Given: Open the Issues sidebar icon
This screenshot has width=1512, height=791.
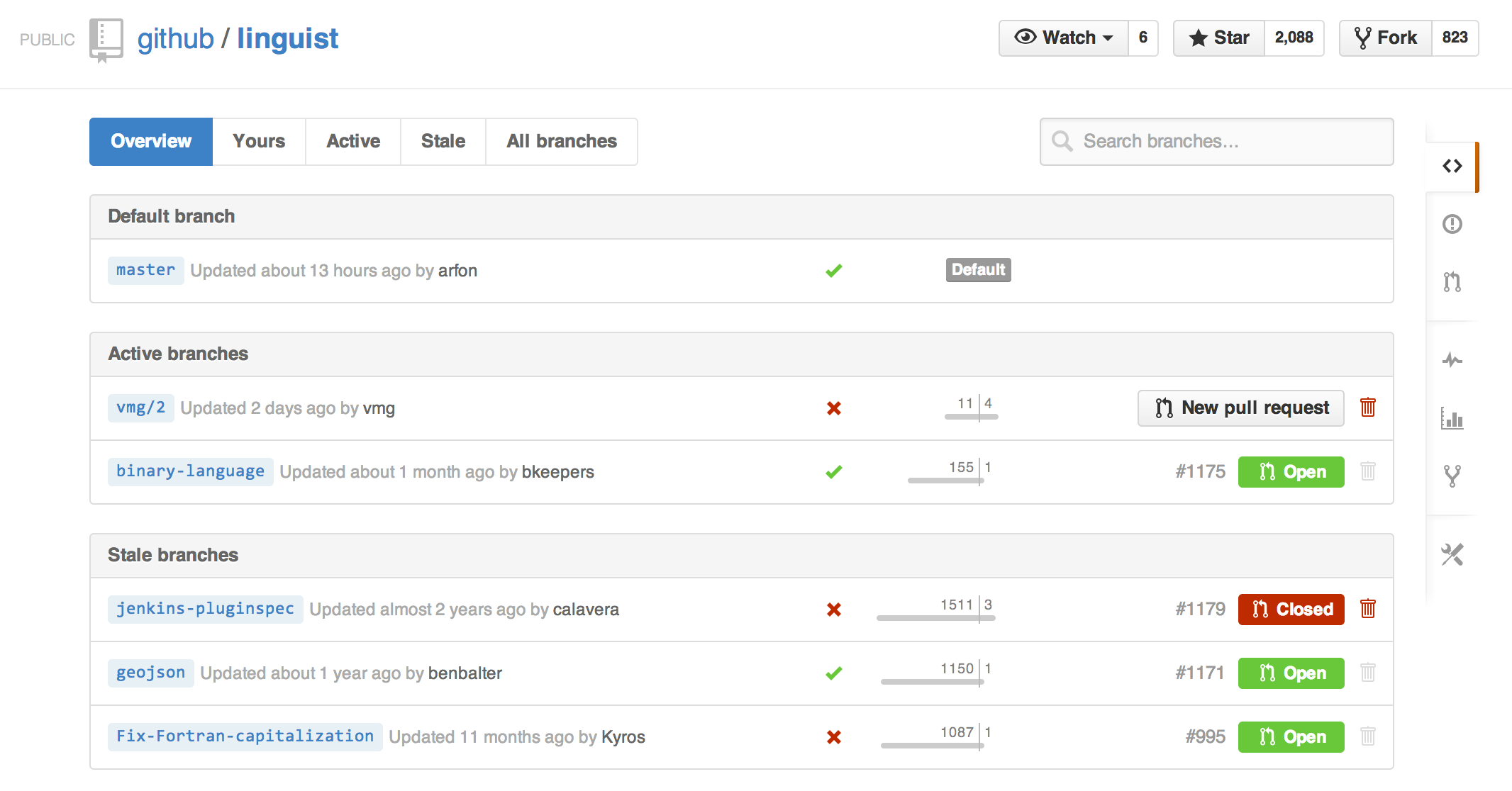Looking at the screenshot, I should pyautogui.click(x=1452, y=224).
